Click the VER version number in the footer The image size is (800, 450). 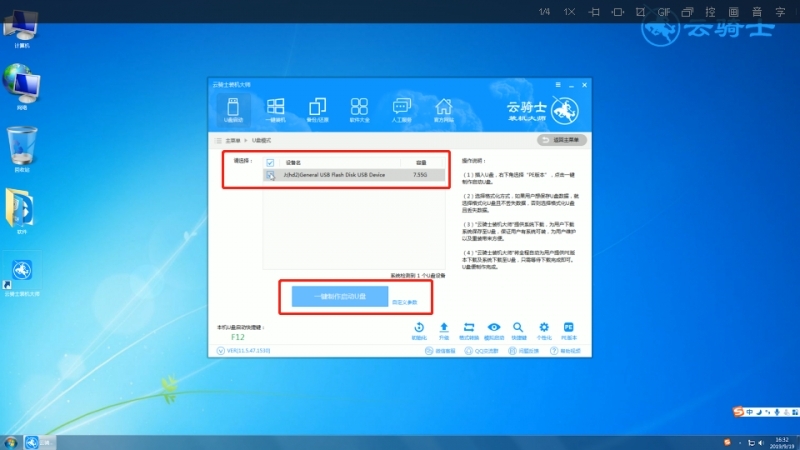pos(248,351)
